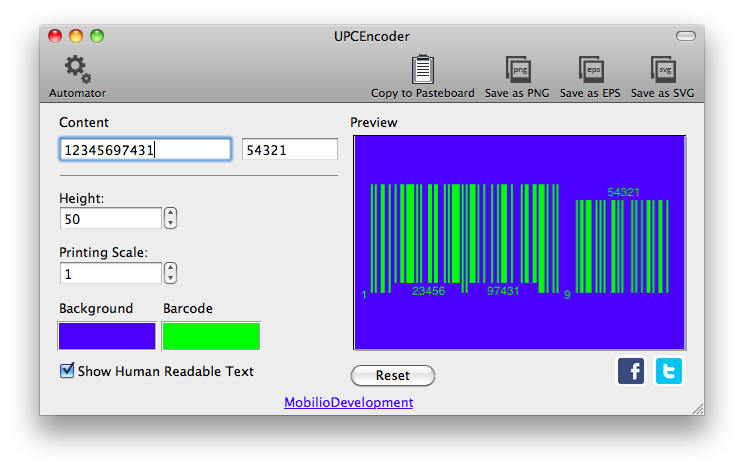Share via the Twitter icon
The width and height of the screenshot is (744, 470).
pyautogui.click(x=669, y=371)
